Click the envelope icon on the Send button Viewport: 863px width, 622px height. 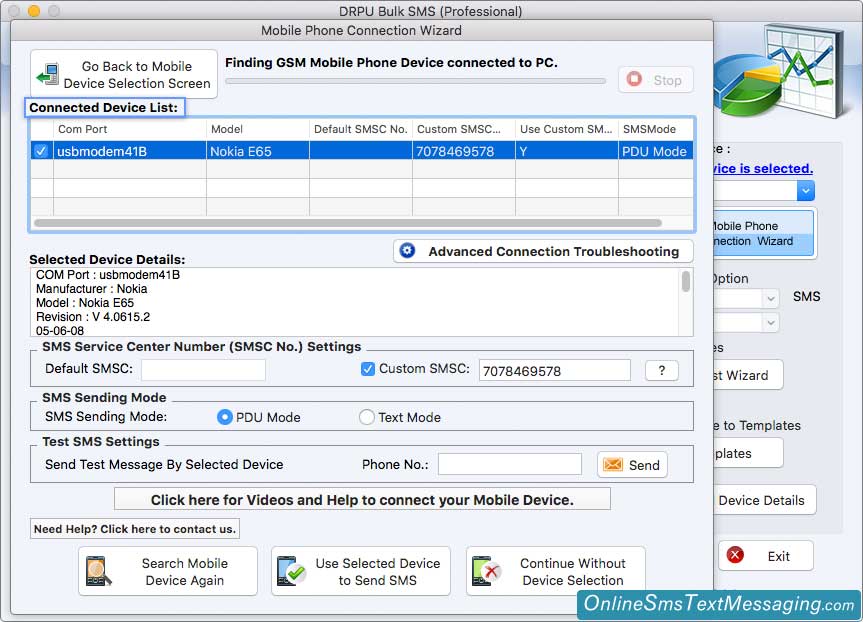point(613,465)
